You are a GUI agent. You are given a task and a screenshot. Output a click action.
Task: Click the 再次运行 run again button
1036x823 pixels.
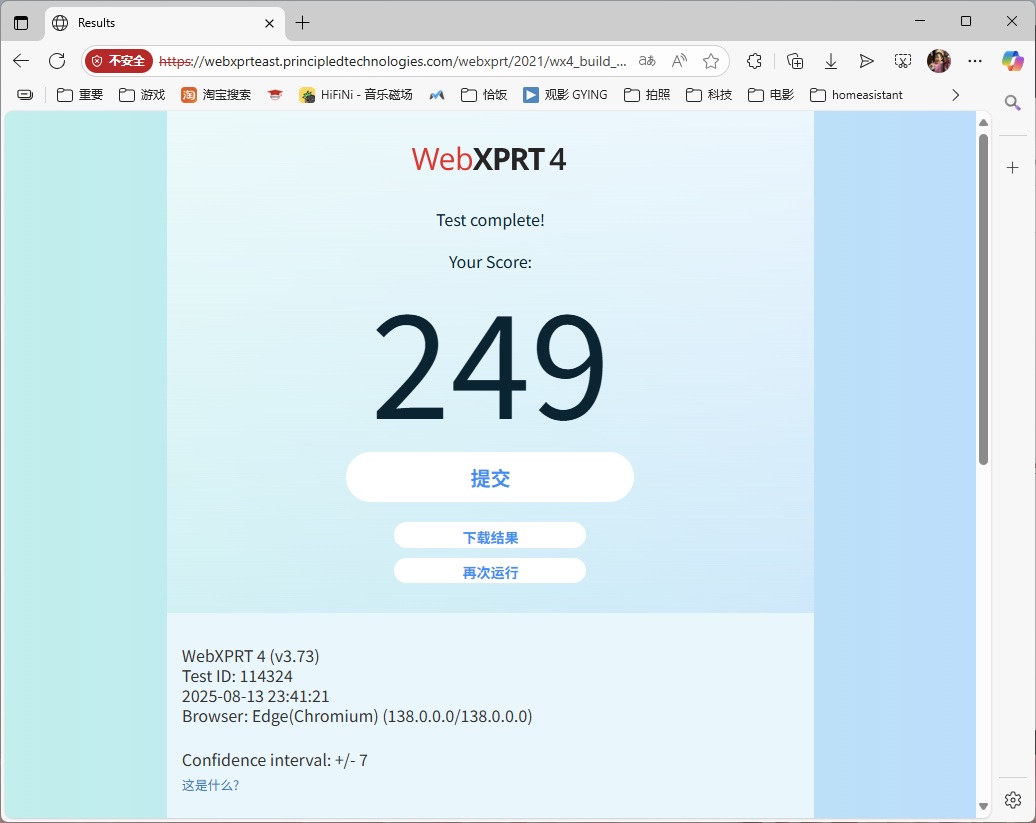[x=490, y=571]
